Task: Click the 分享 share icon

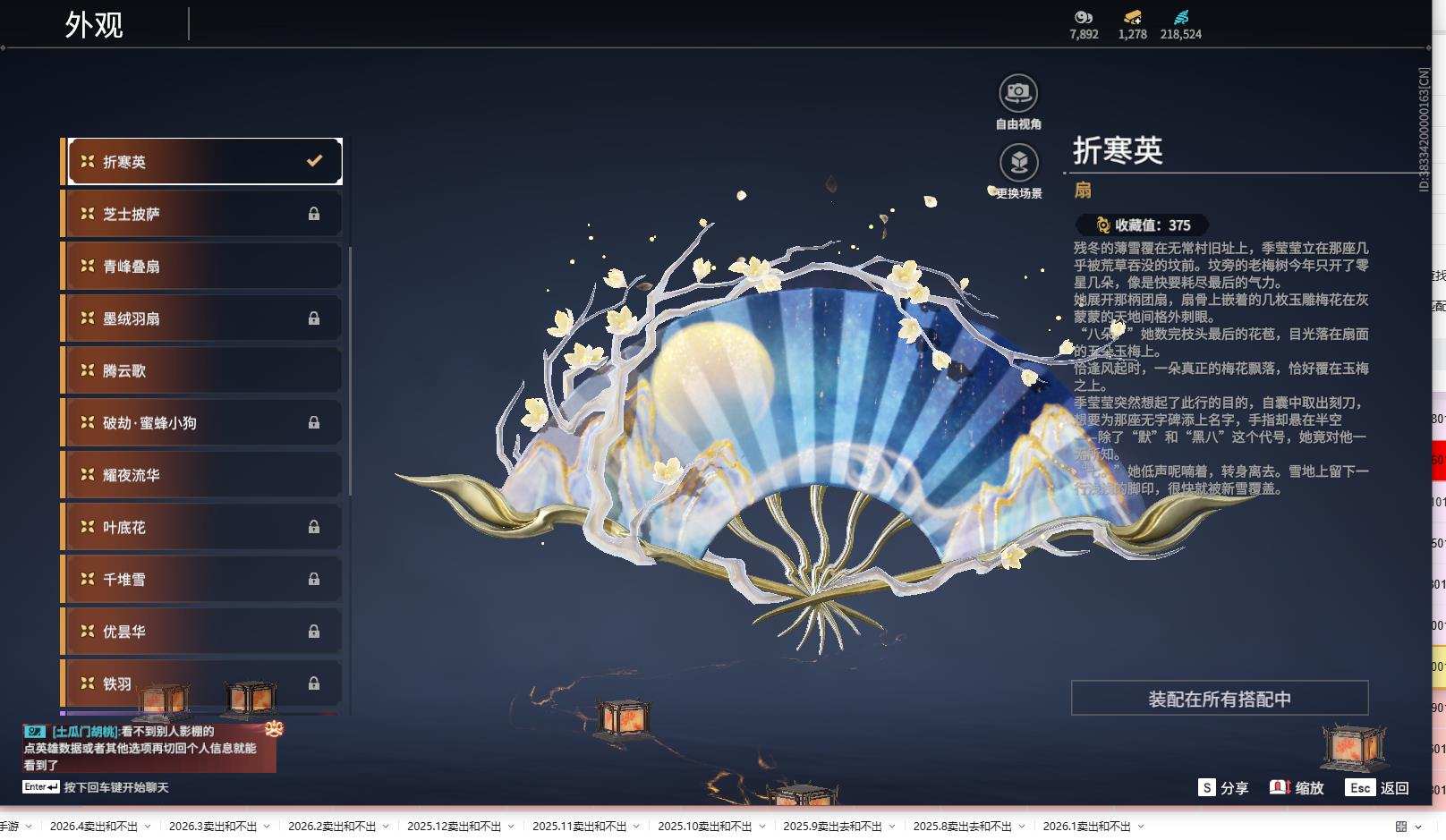Action: [x=1208, y=789]
